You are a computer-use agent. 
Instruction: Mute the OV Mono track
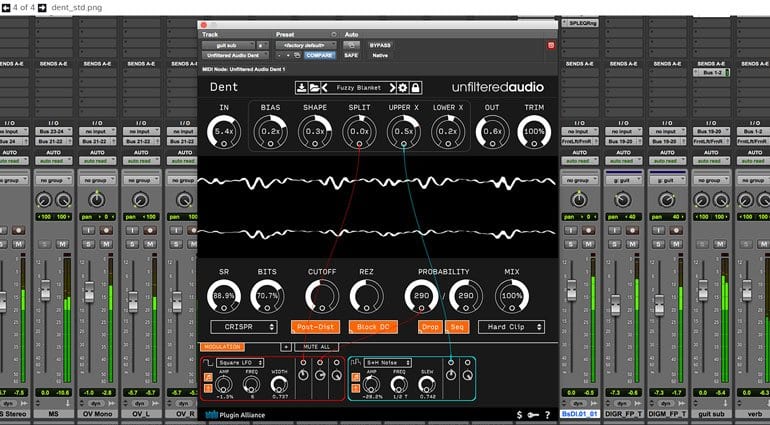point(107,244)
